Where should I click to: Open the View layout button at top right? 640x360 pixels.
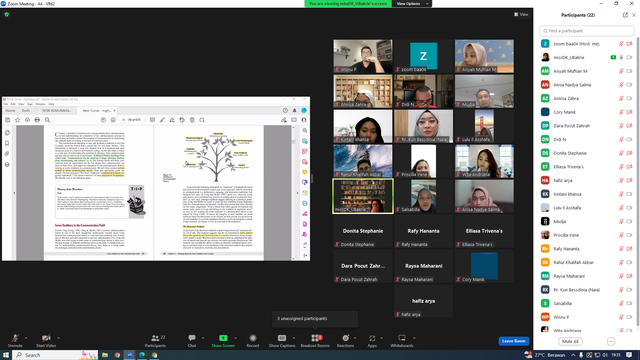[521, 14]
